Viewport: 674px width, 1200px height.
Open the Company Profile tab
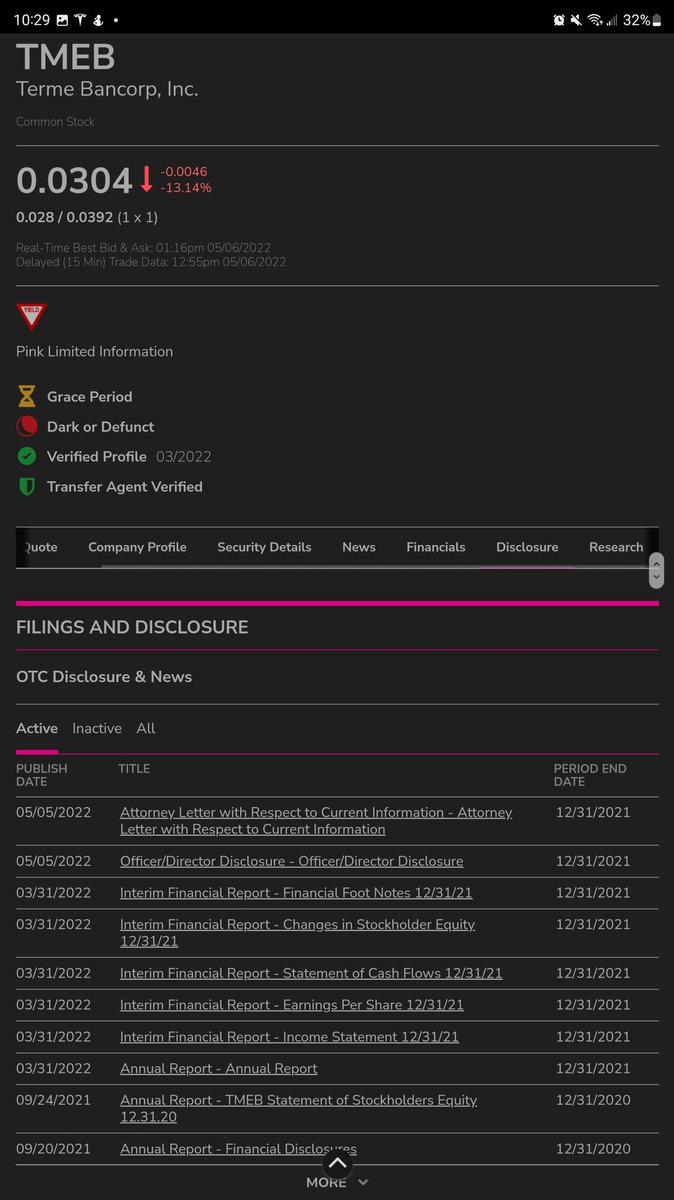[137, 547]
